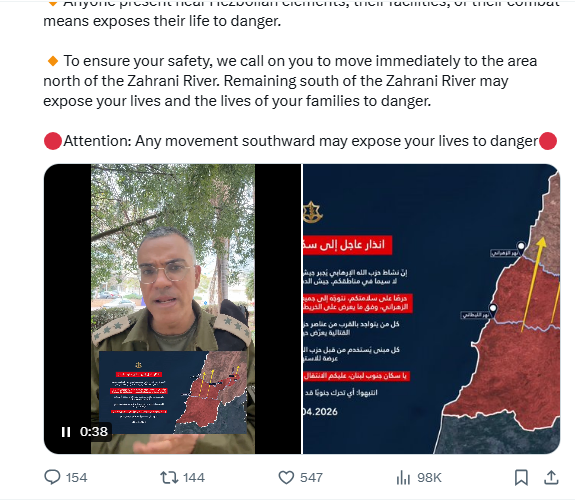Click the gold military emblem in image
Screen dimensions: 575x504
pos(312,212)
